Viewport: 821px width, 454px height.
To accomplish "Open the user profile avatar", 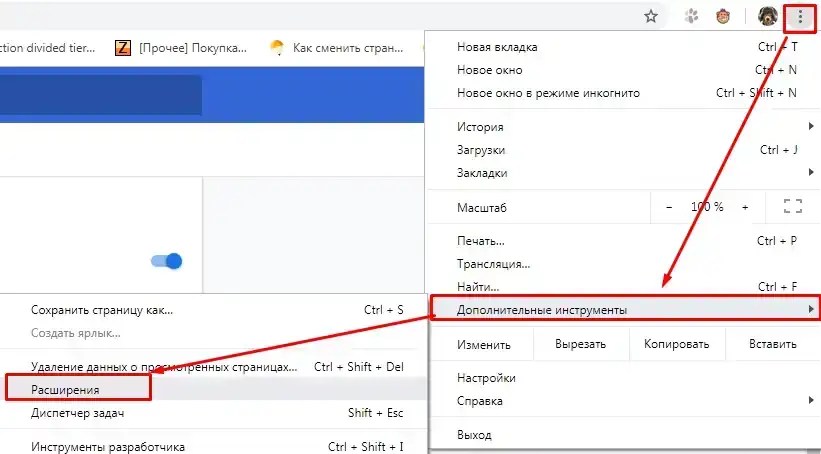I will (x=768, y=16).
